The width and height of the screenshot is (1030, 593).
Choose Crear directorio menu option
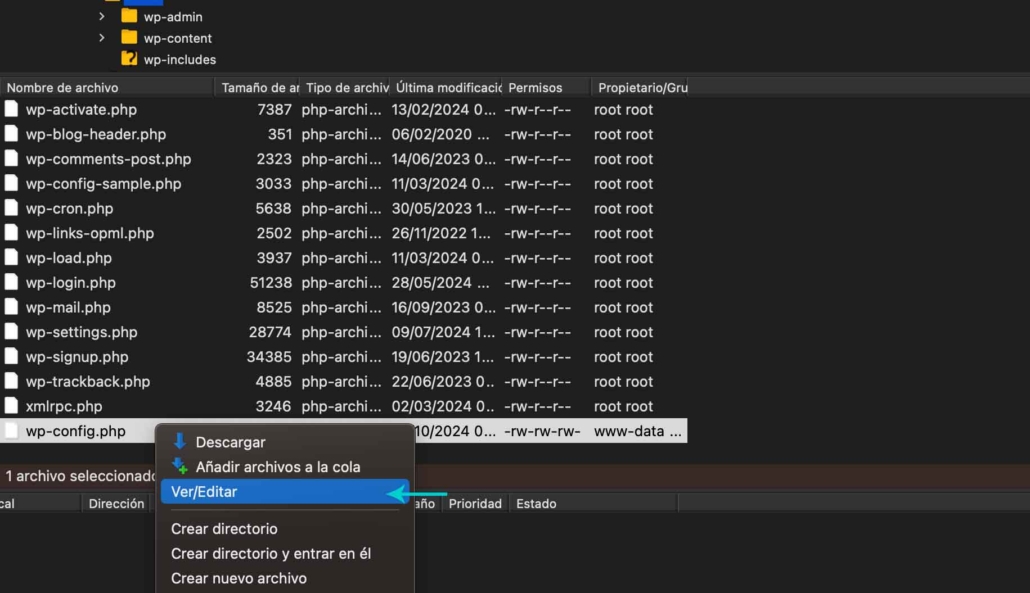(x=224, y=529)
